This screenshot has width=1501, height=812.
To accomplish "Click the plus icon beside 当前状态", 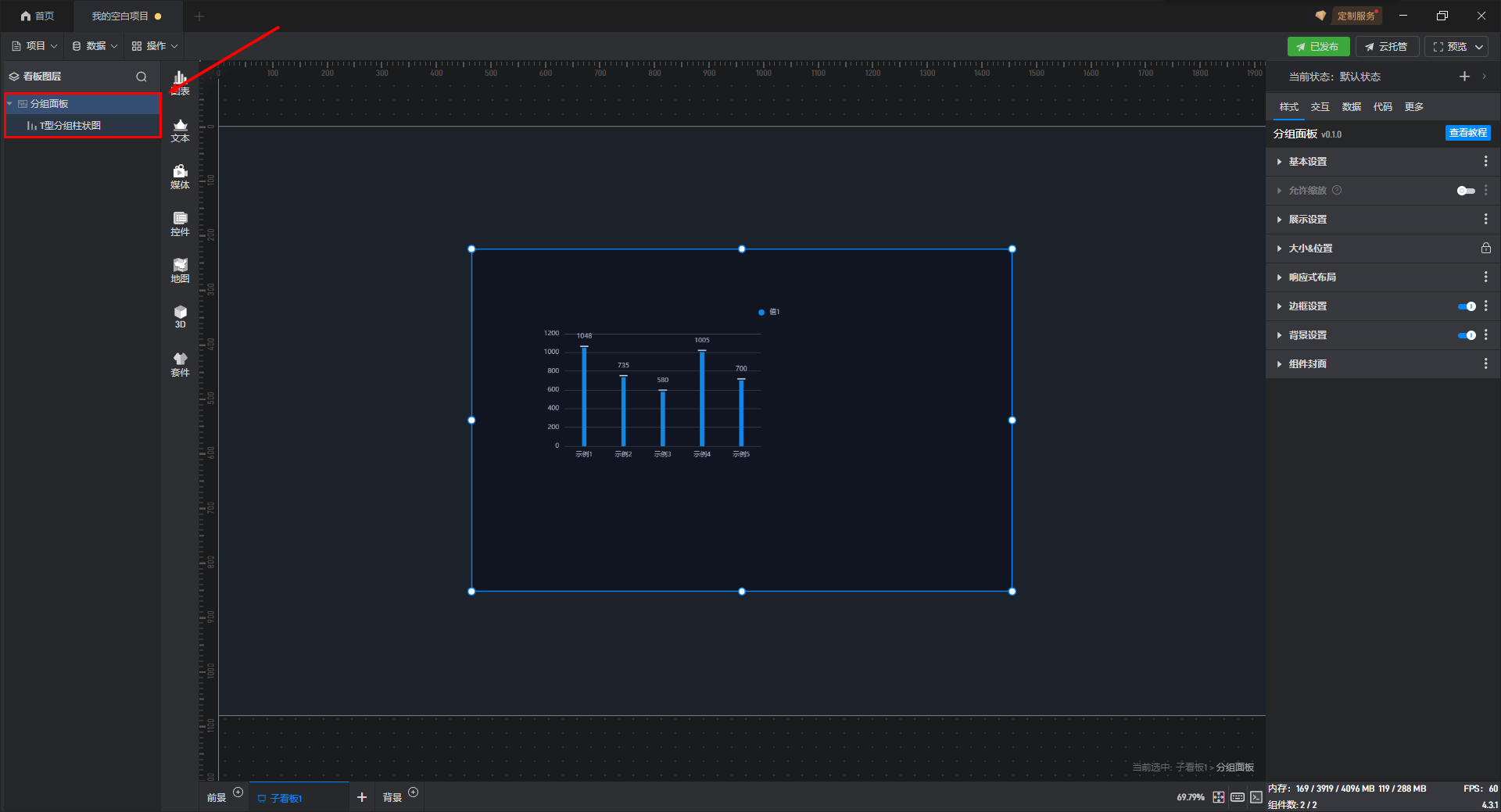I will pyautogui.click(x=1464, y=77).
